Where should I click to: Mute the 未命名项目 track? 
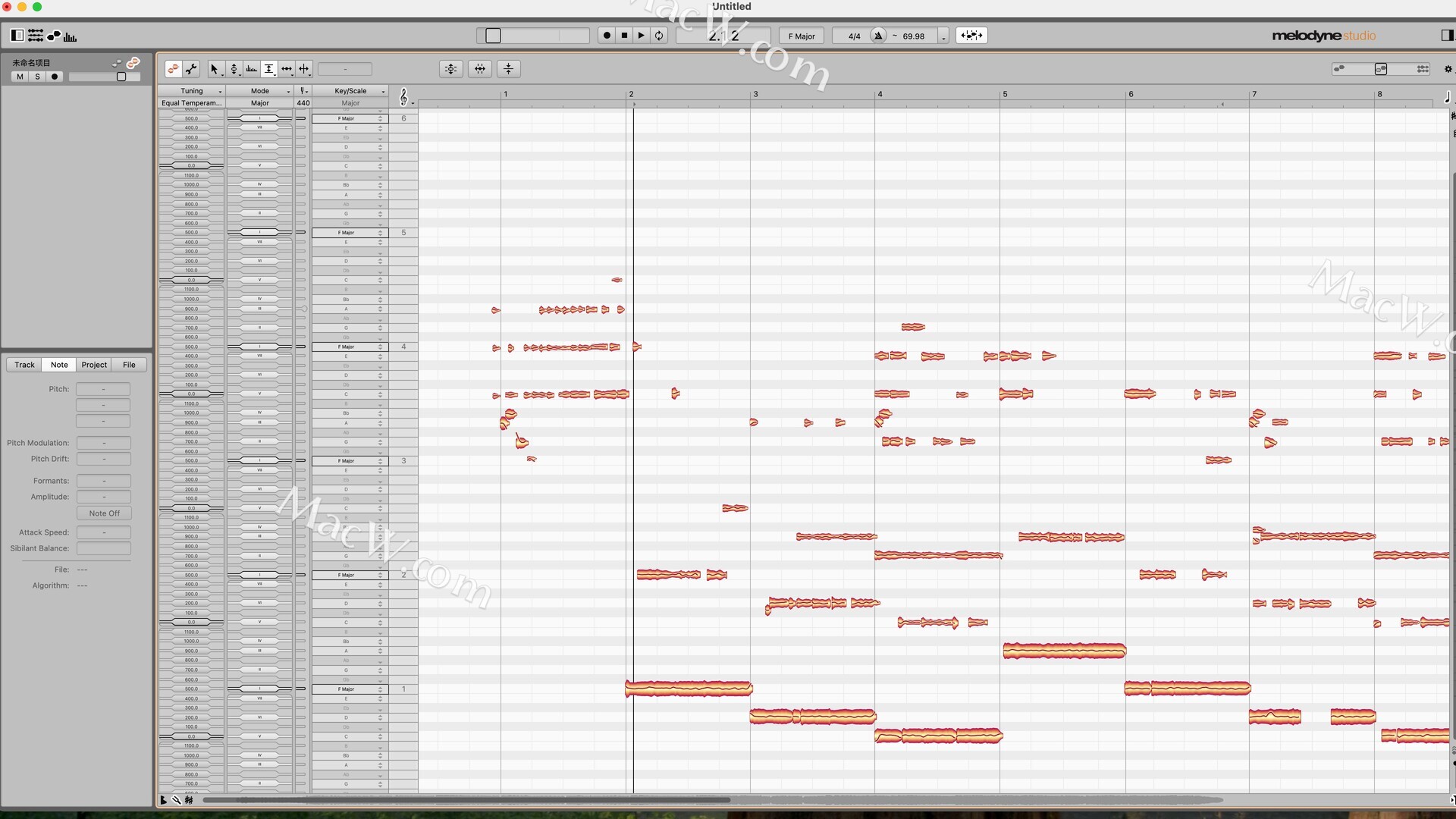[x=20, y=77]
